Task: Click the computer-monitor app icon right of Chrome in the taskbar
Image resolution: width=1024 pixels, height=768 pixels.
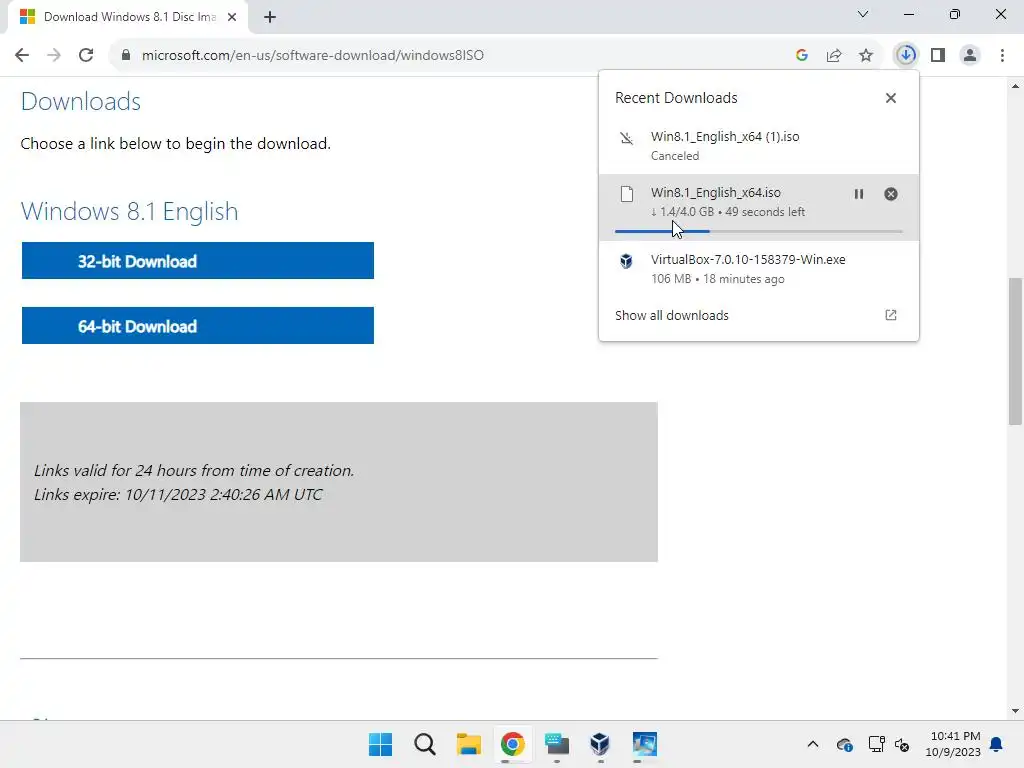Action: (556, 744)
